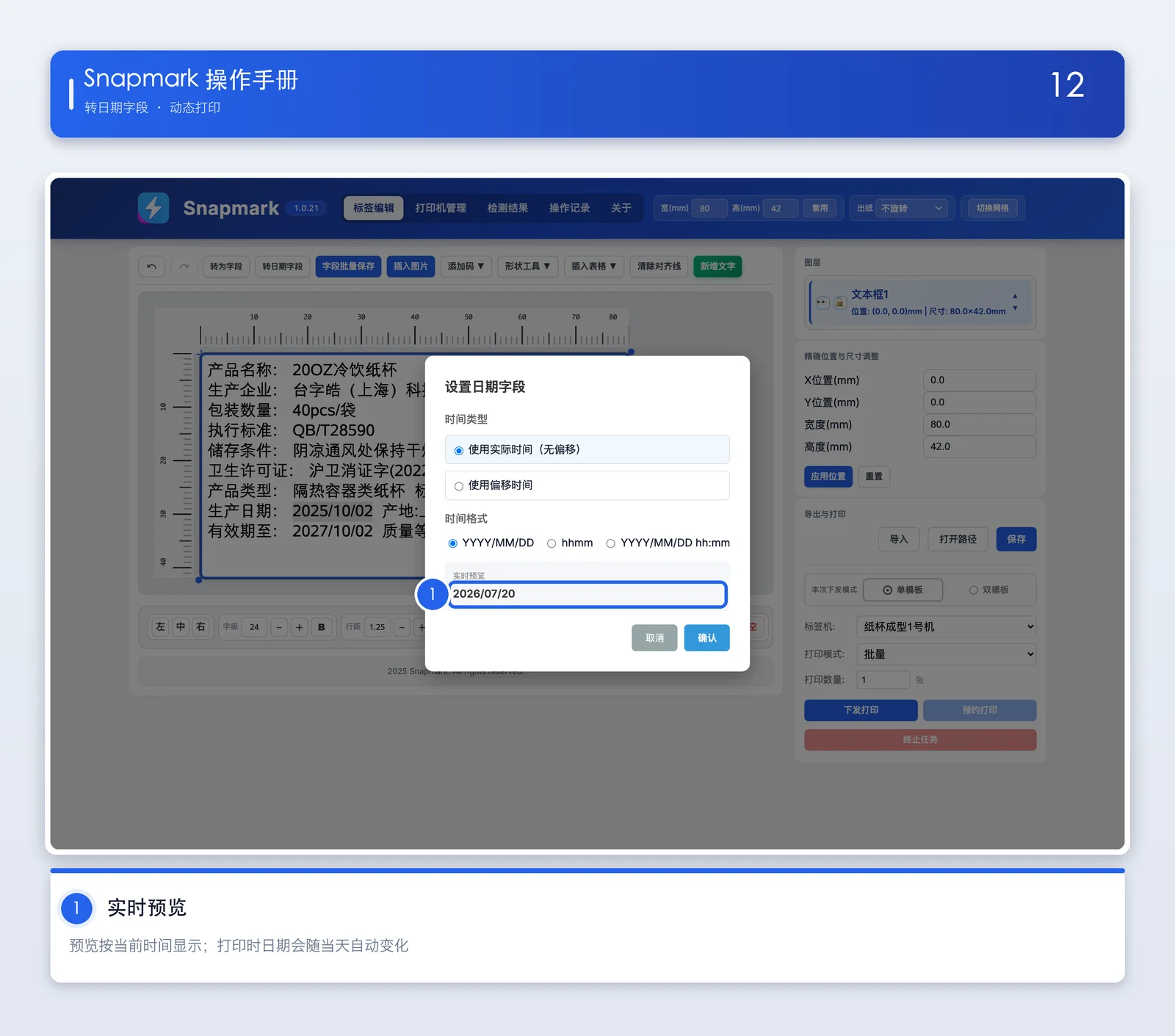Click the 导入 button

tap(899, 540)
